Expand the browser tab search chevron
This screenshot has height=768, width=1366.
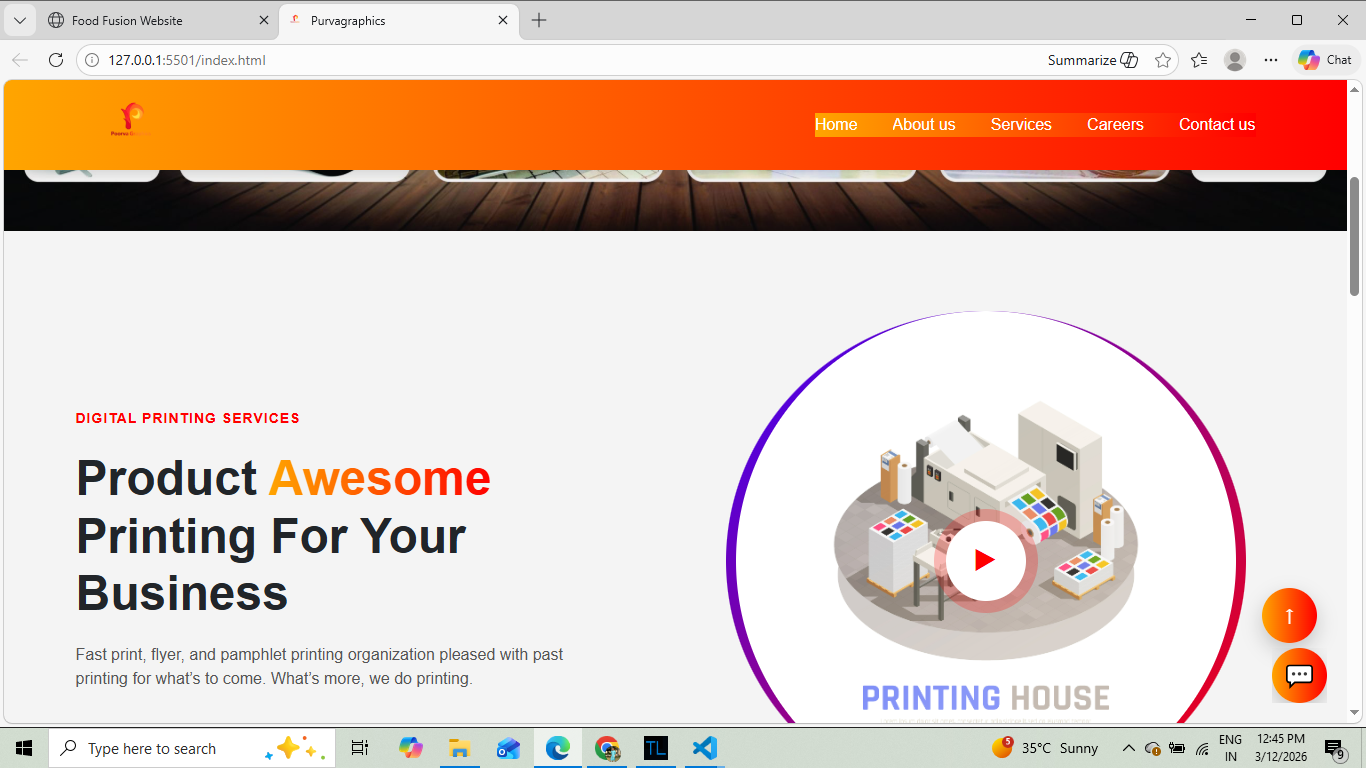19,20
